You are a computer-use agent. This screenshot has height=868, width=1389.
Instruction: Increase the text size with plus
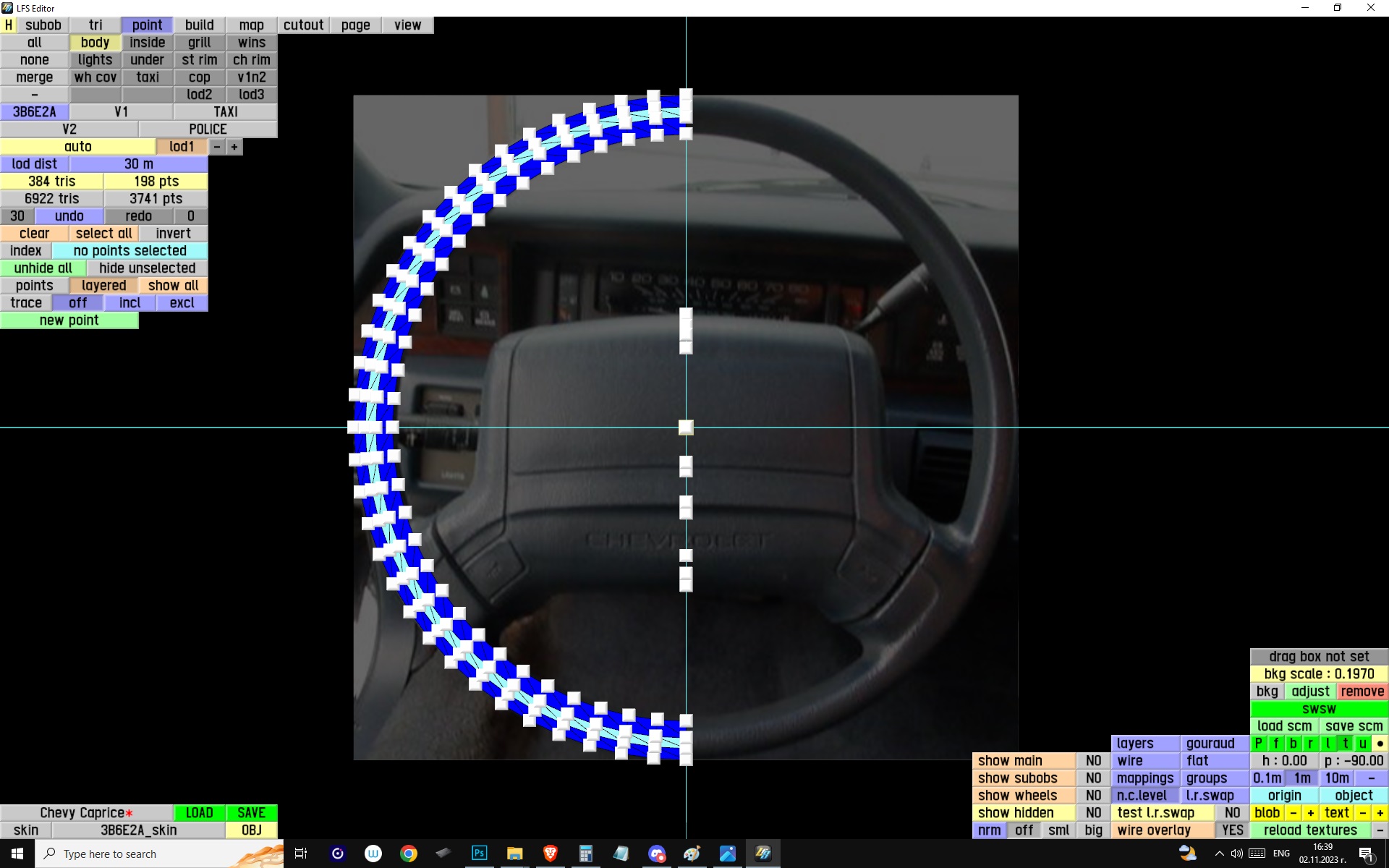(x=1380, y=813)
